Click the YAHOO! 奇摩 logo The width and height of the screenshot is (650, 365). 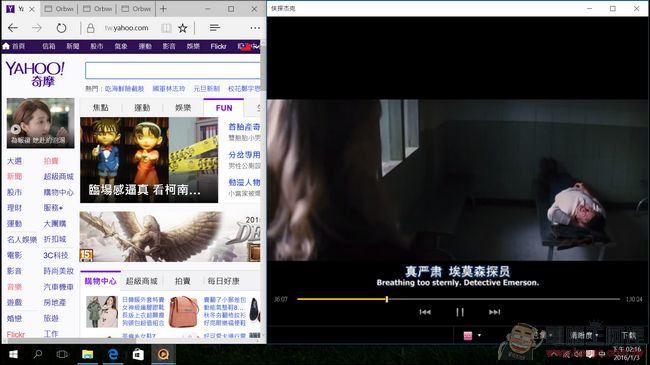[35, 74]
